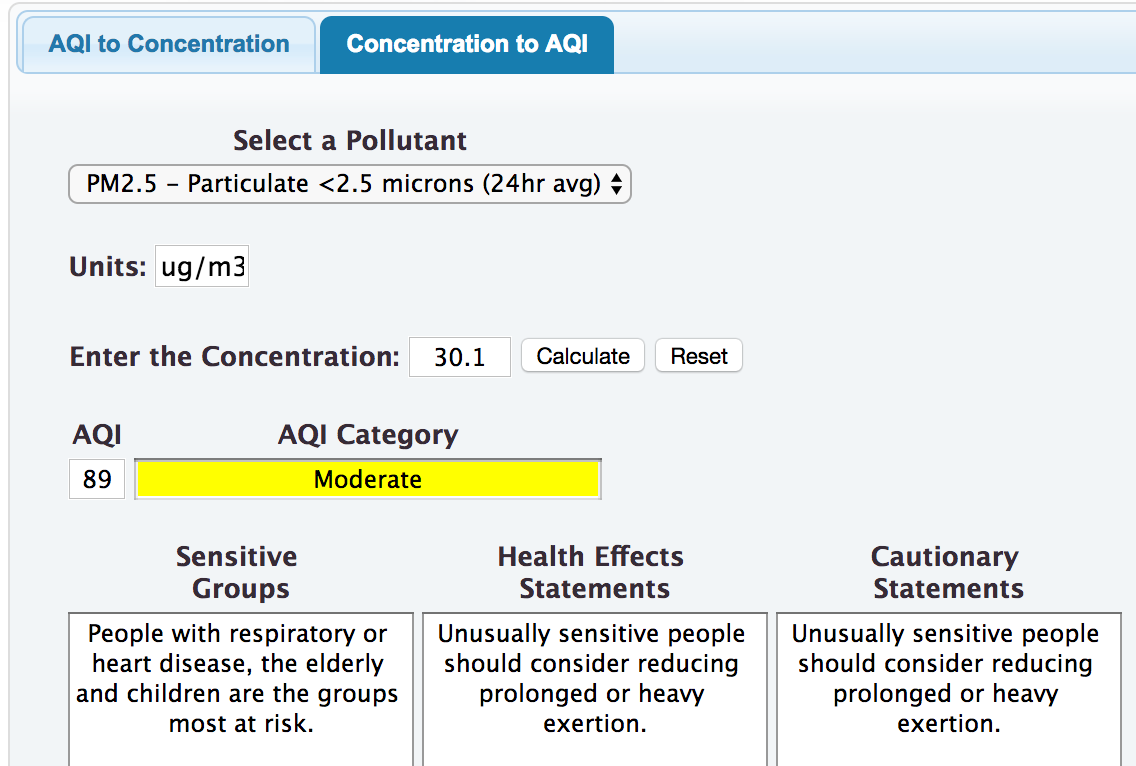Click the Health Effects Statements heading
Image resolution: width=1136 pixels, height=766 pixels.
pos(590,572)
